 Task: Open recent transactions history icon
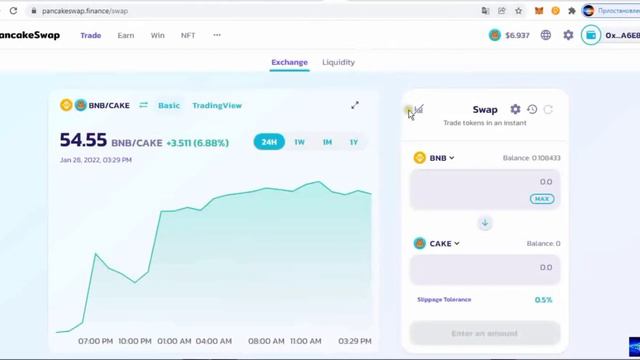click(x=532, y=109)
